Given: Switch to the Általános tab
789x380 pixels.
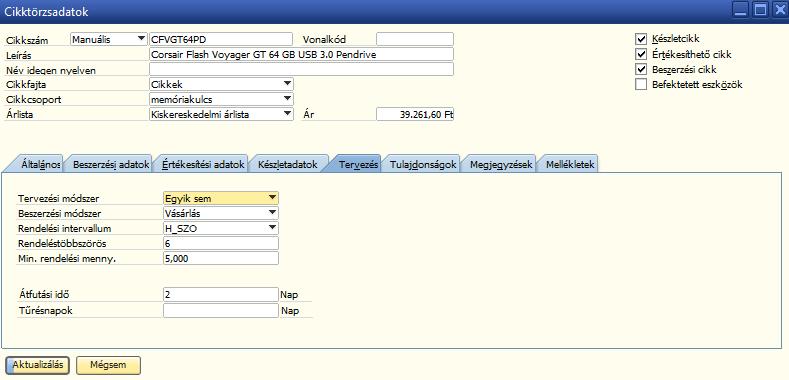Looking at the screenshot, I should pyautogui.click(x=39, y=164).
